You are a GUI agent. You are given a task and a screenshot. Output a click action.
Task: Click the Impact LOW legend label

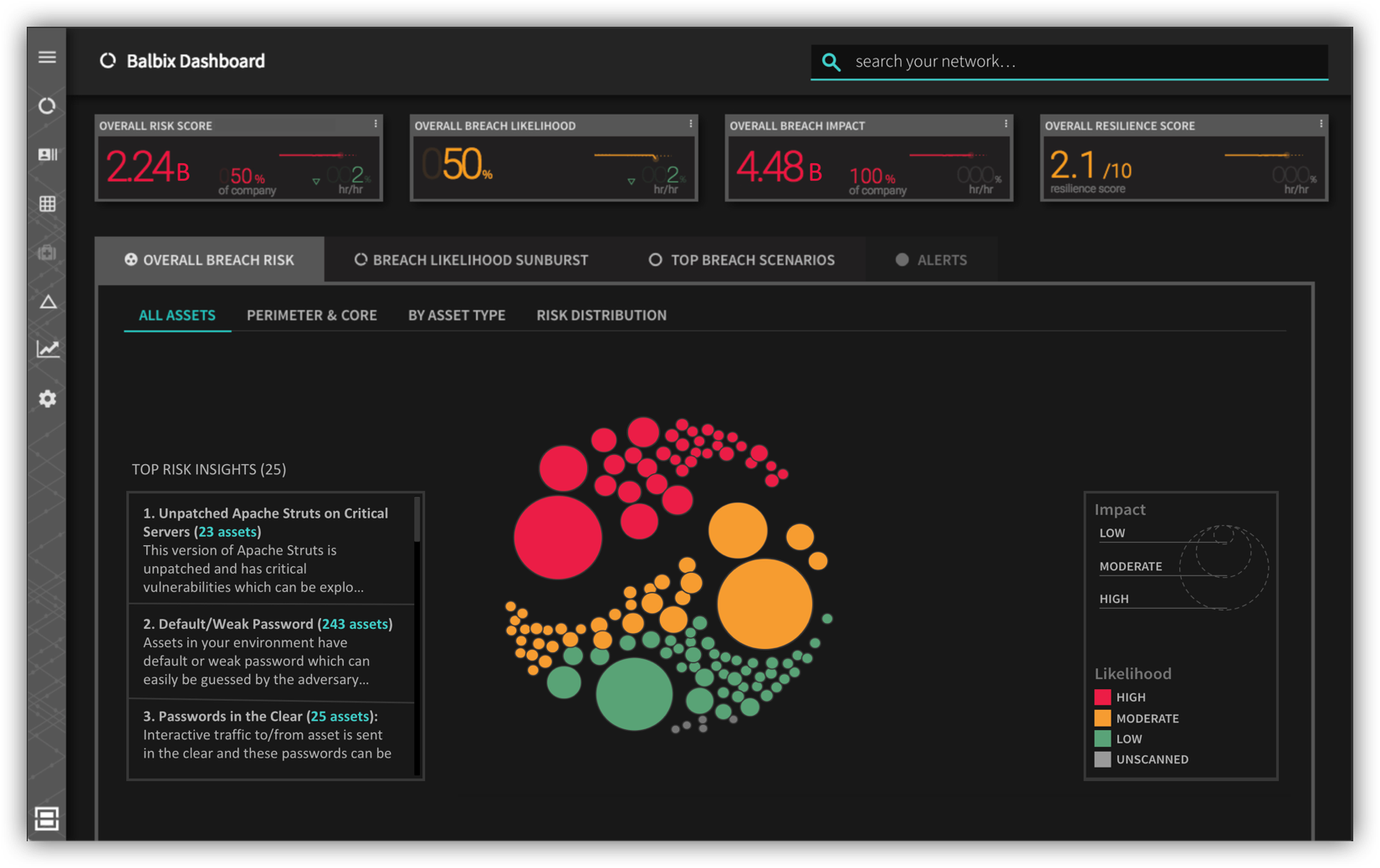click(1112, 533)
